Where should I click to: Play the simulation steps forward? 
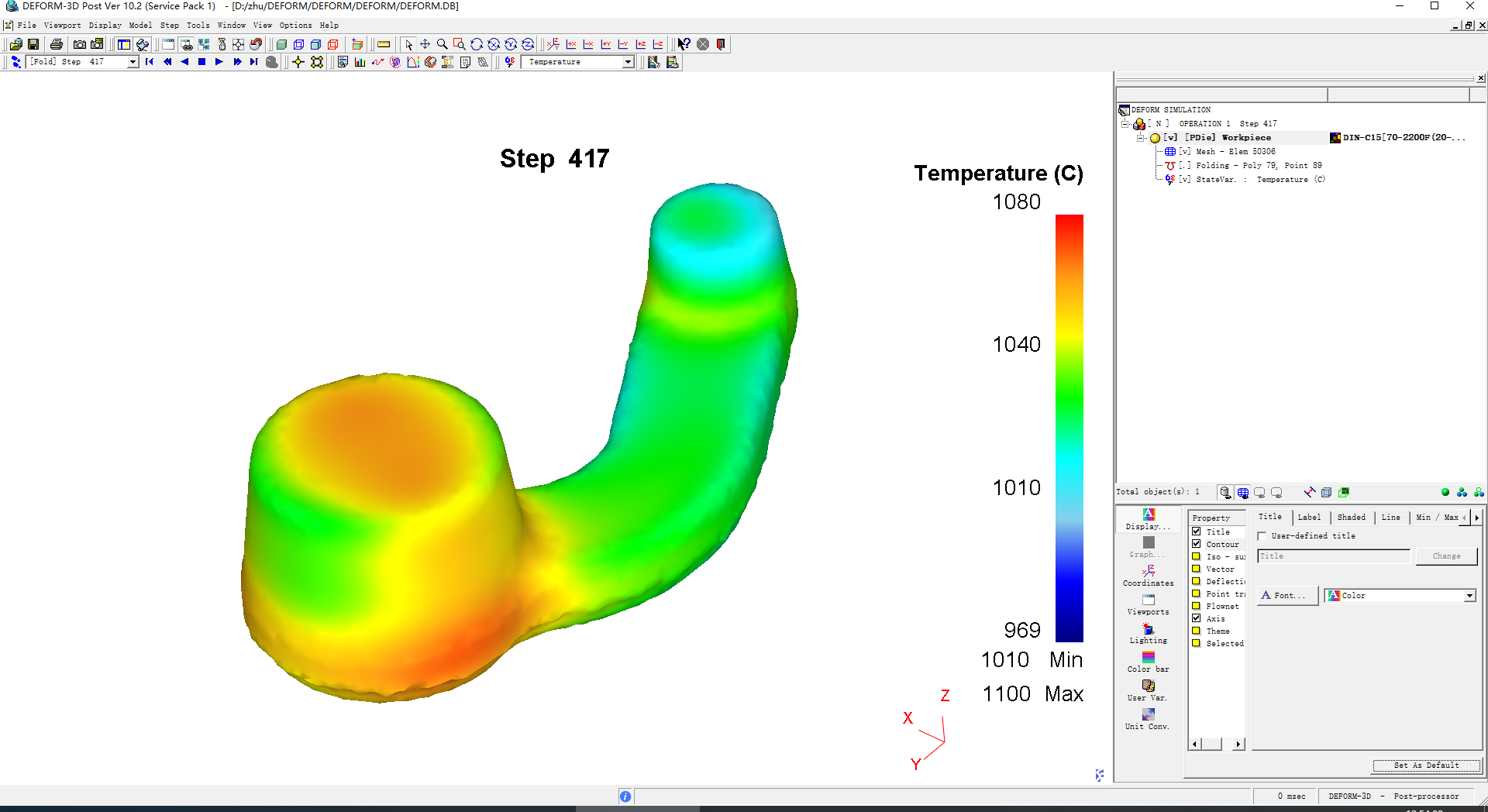[219, 62]
